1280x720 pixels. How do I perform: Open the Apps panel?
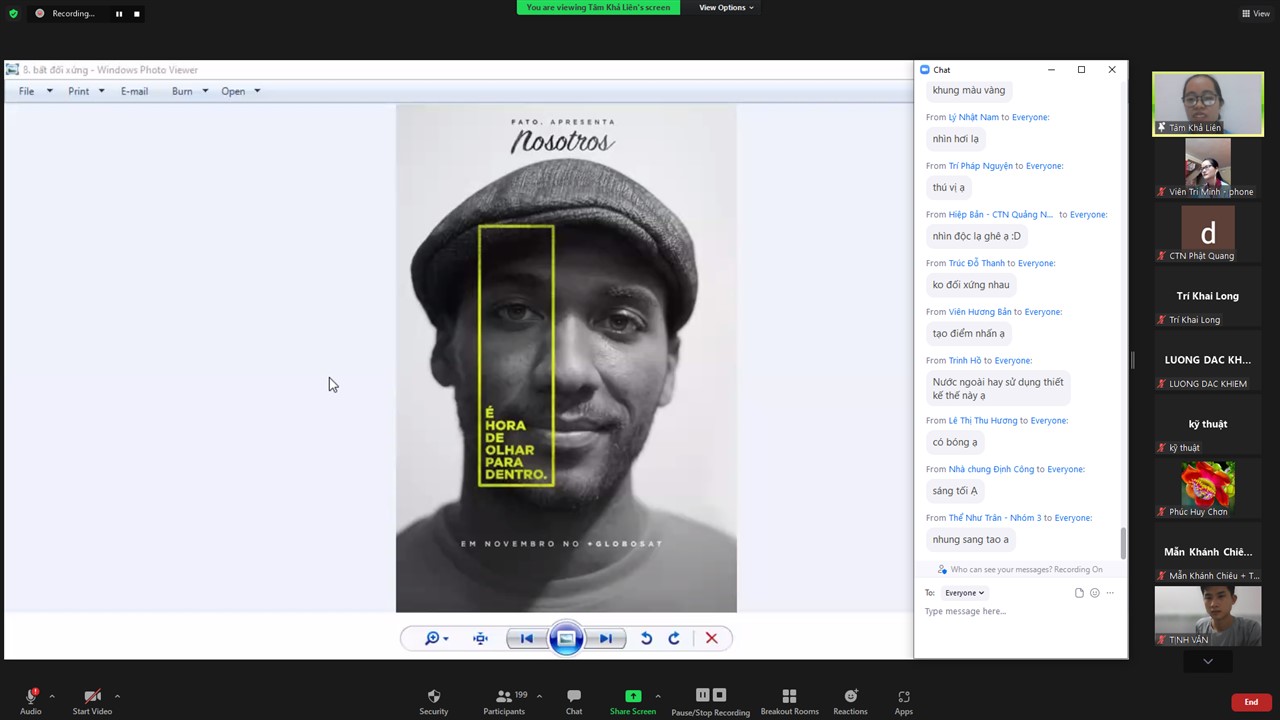click(904, 700)
